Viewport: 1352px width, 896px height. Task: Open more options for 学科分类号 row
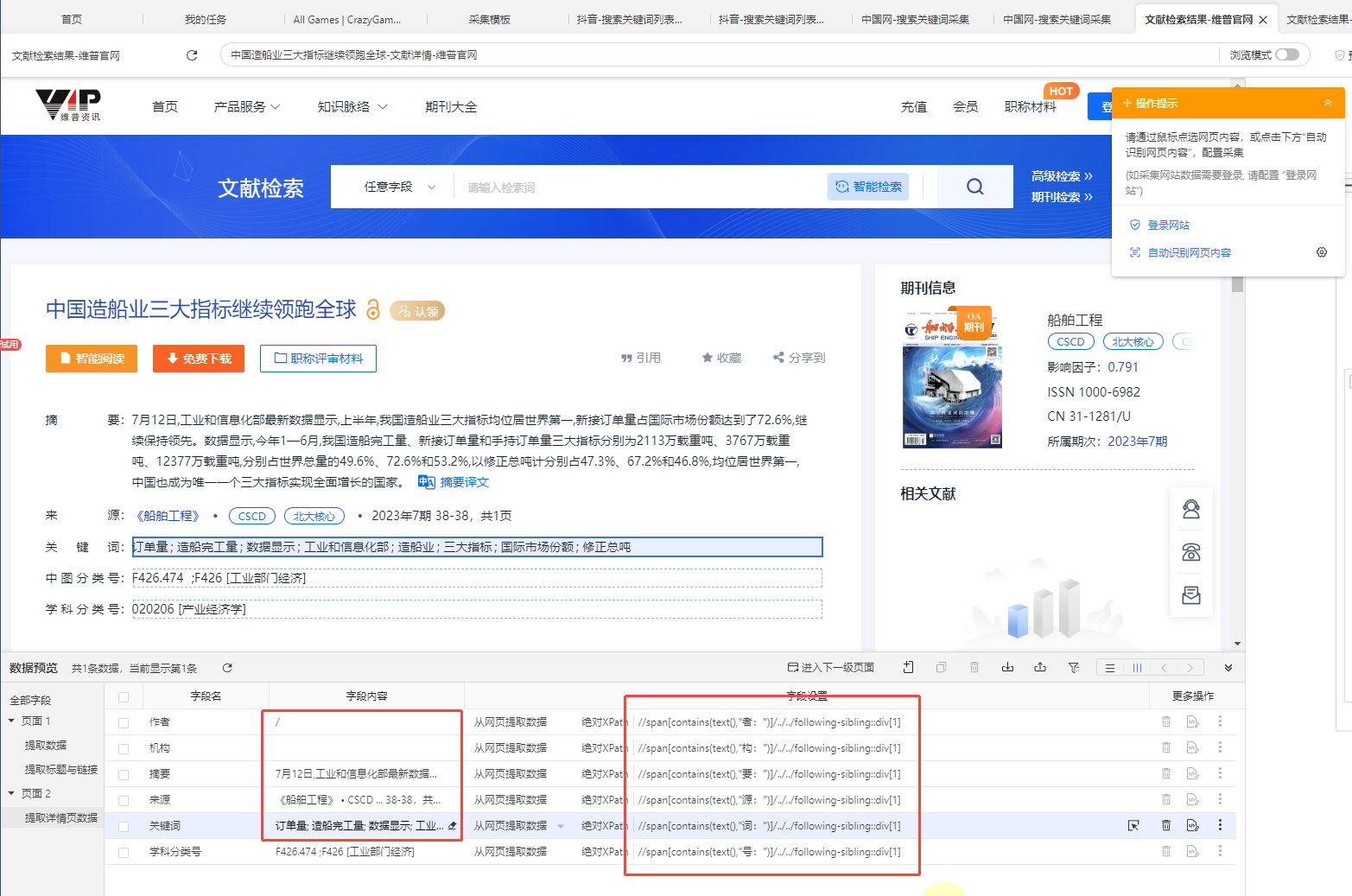[x=1220, y=851]
